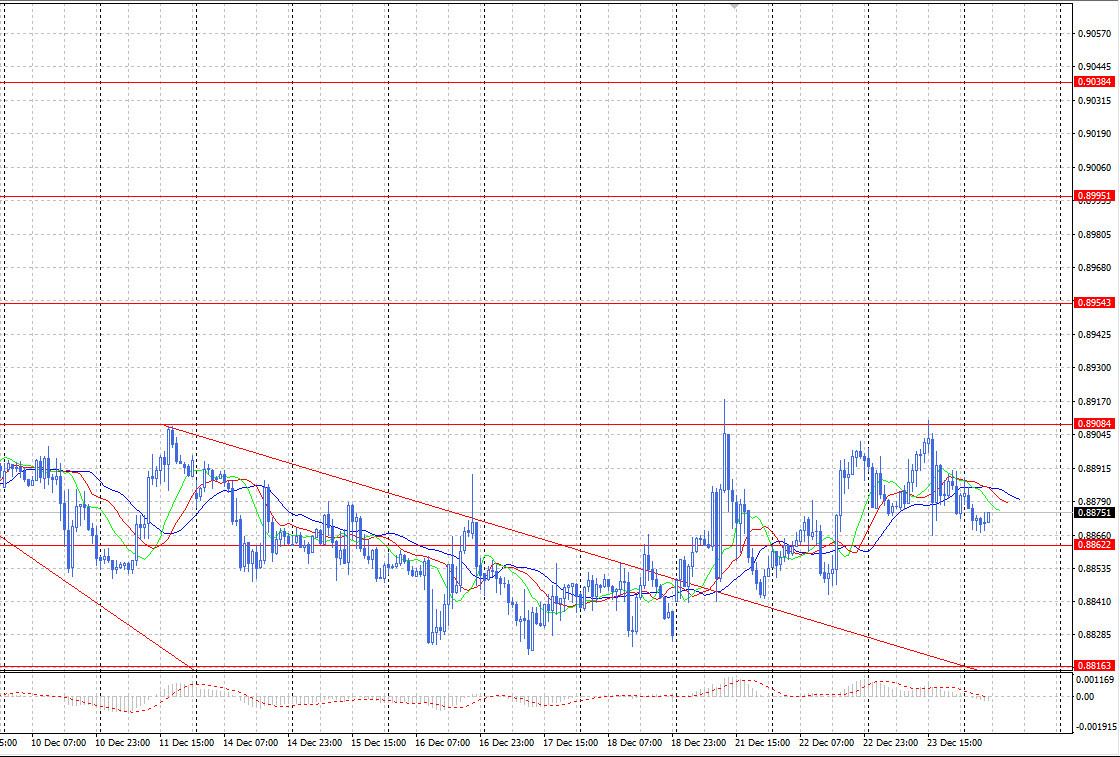This screenshot has width=1120, height=757.
Task: Click the 0.88622 red level label
Action: click(1094, 544)
